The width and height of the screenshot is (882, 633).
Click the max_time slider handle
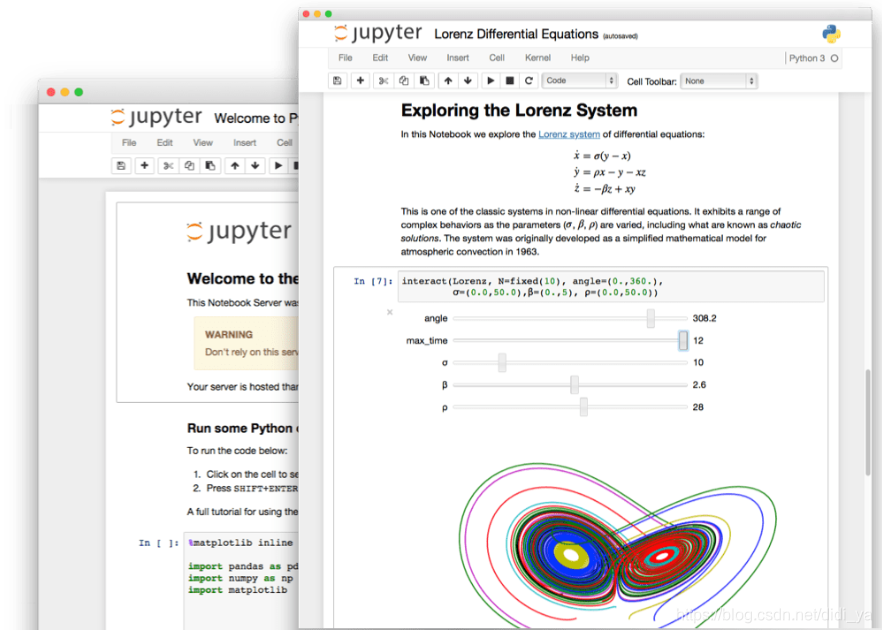(683, 340)
